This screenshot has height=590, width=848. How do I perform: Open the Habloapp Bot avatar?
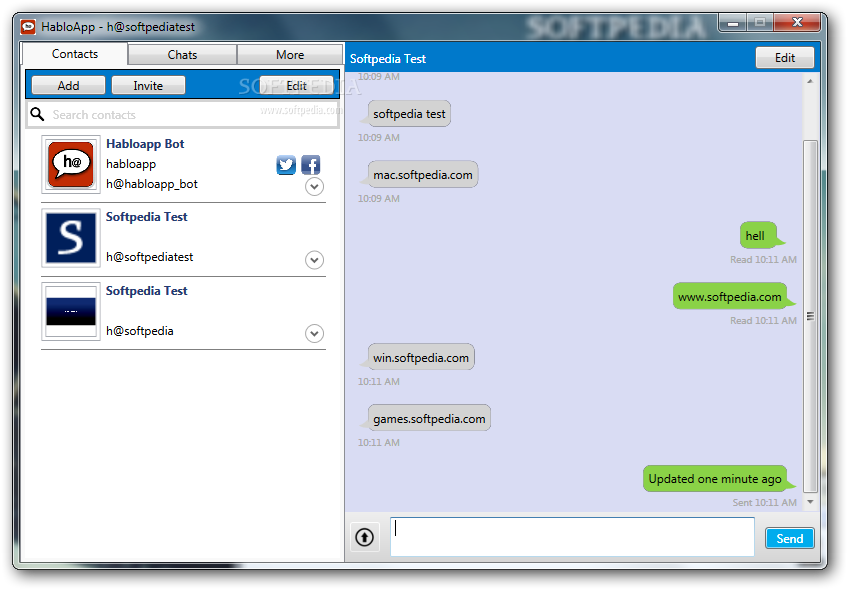[x=71, y=164]
